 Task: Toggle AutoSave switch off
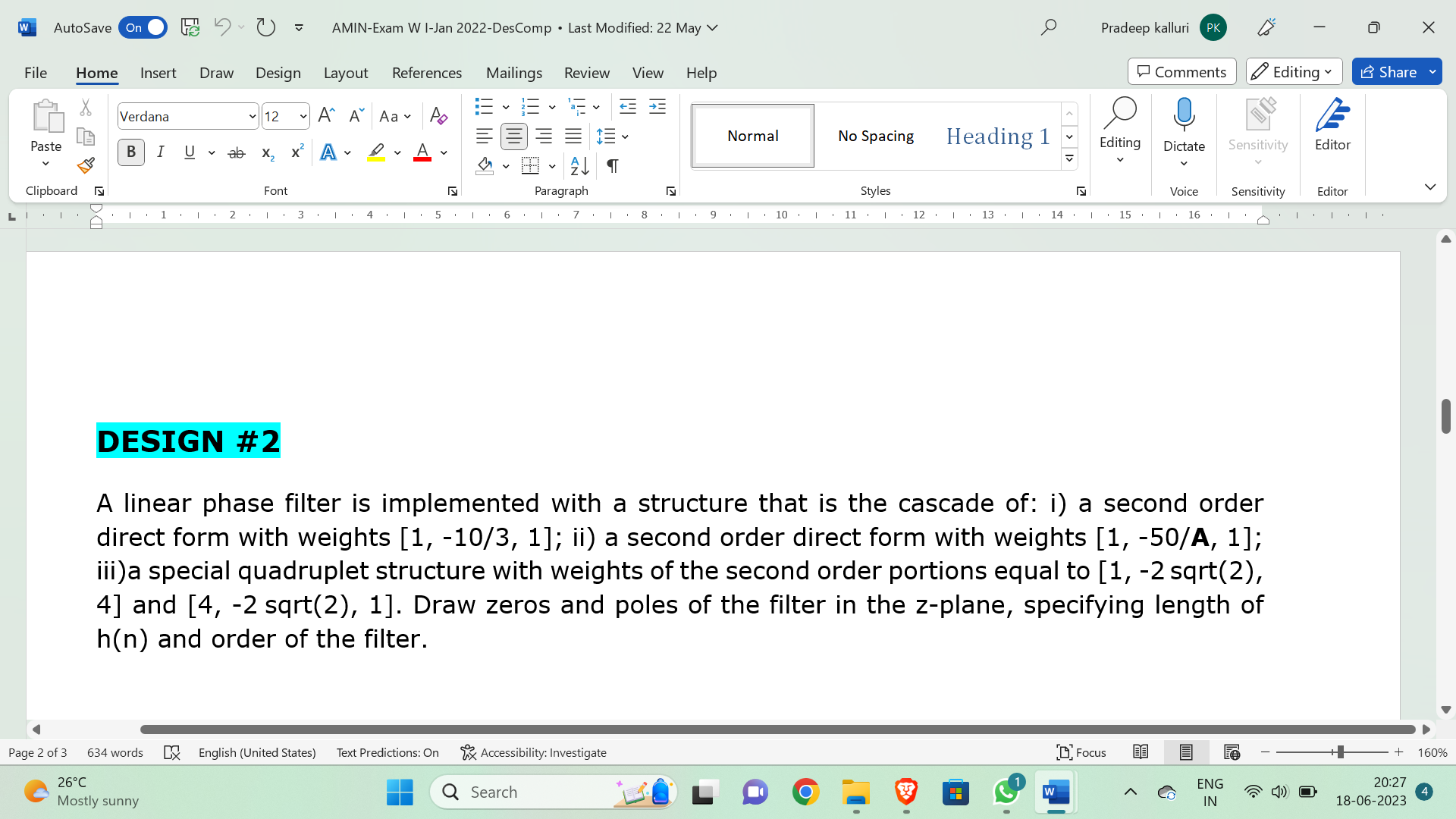(143, 27)
